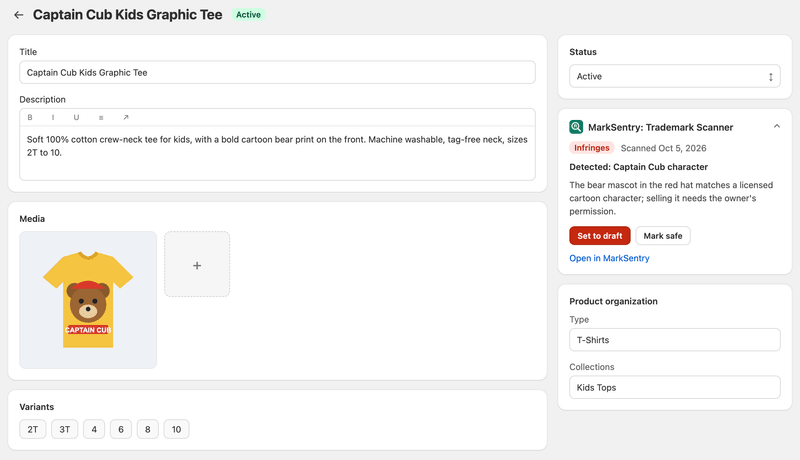Viewport: 800px width, 460px height.
Task: Select the 2T variant chip
Action: coord(33,429)
